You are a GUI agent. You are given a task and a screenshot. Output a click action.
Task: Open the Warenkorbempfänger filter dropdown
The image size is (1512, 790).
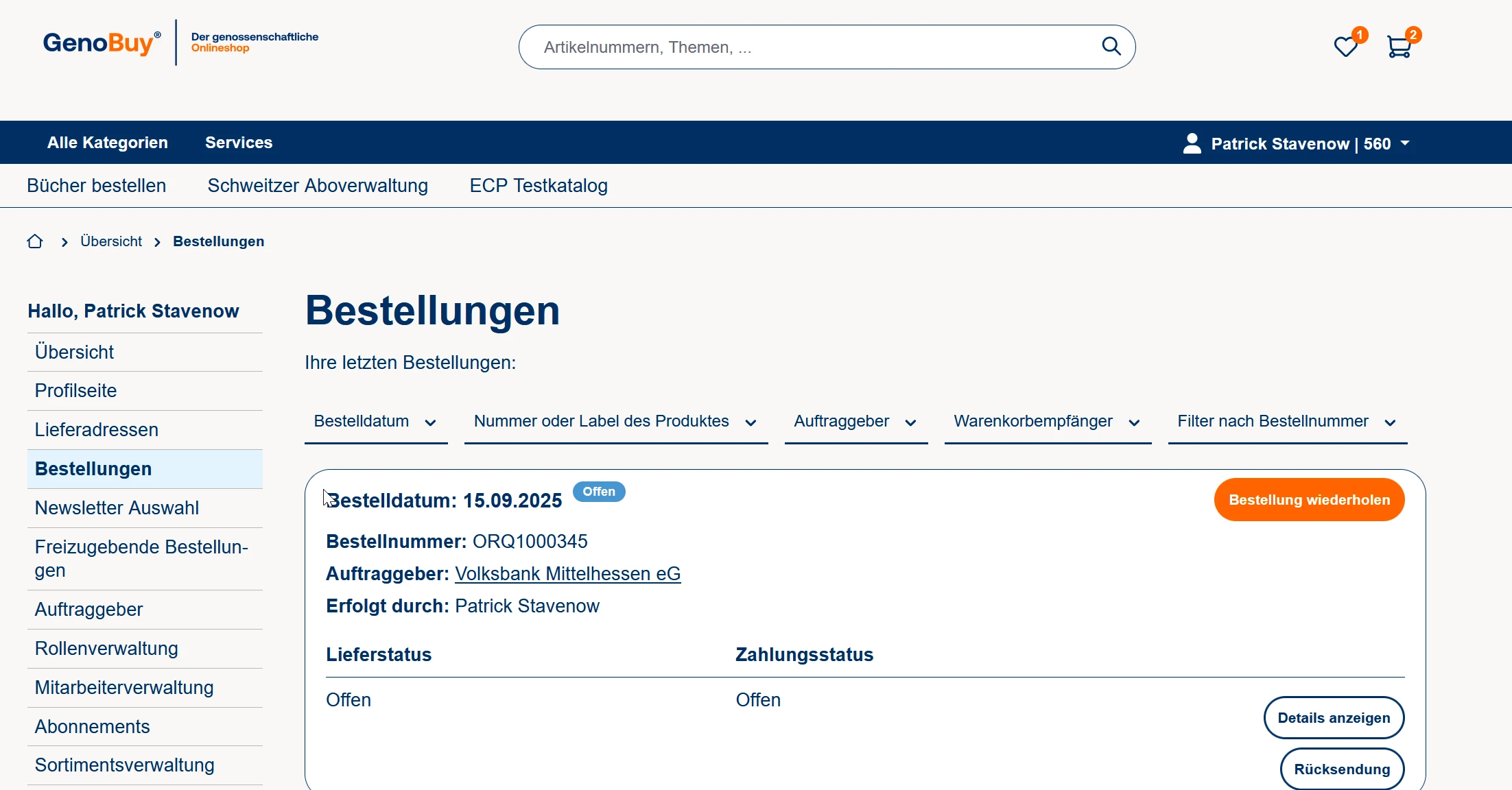click(1047, 422)
